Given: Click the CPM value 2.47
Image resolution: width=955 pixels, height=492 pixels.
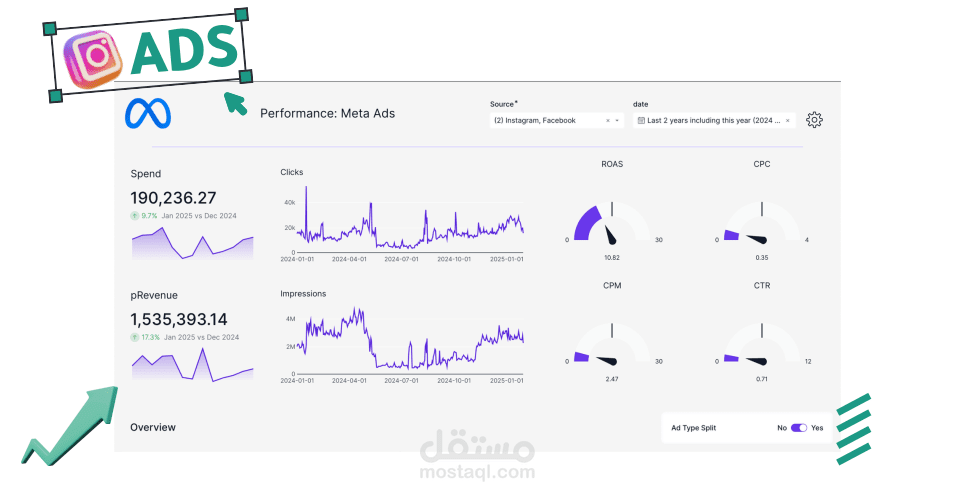Looking at the screenshot, I should [612, 379].
